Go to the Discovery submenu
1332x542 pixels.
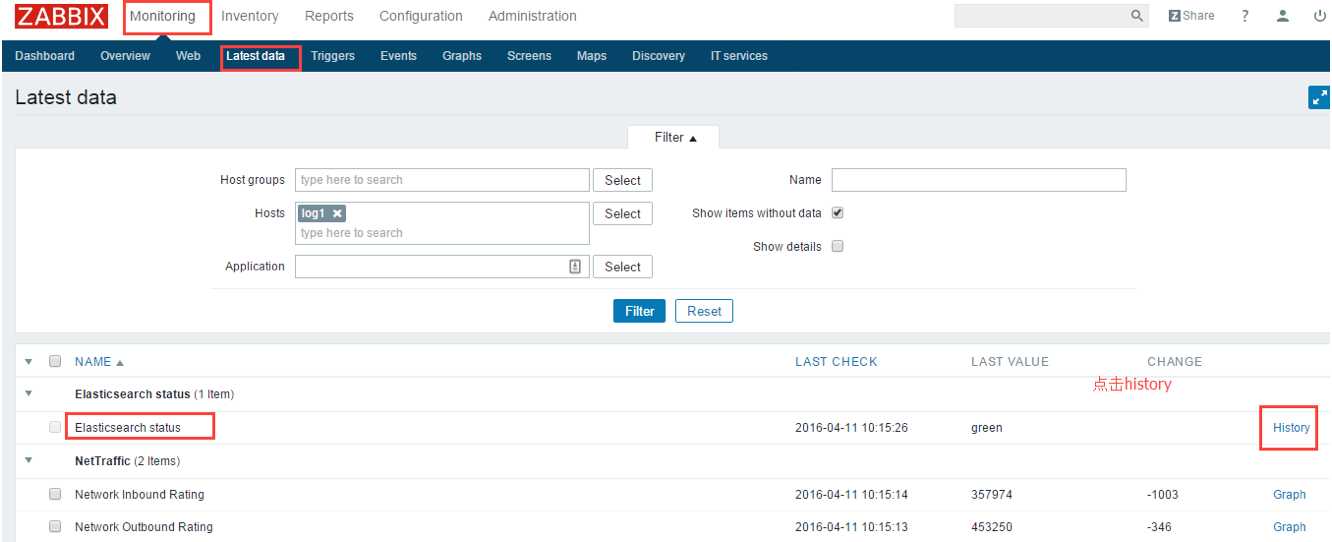coord(658,56)
